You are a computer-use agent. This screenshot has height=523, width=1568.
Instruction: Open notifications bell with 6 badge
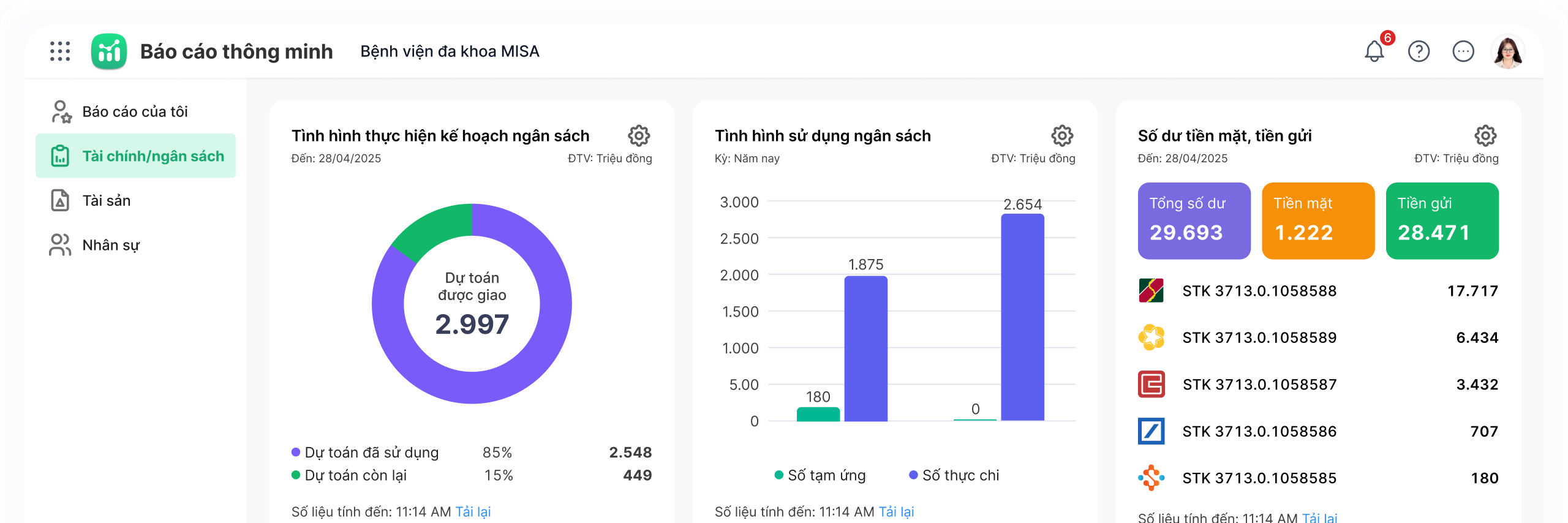click(x=1374, y=51)
